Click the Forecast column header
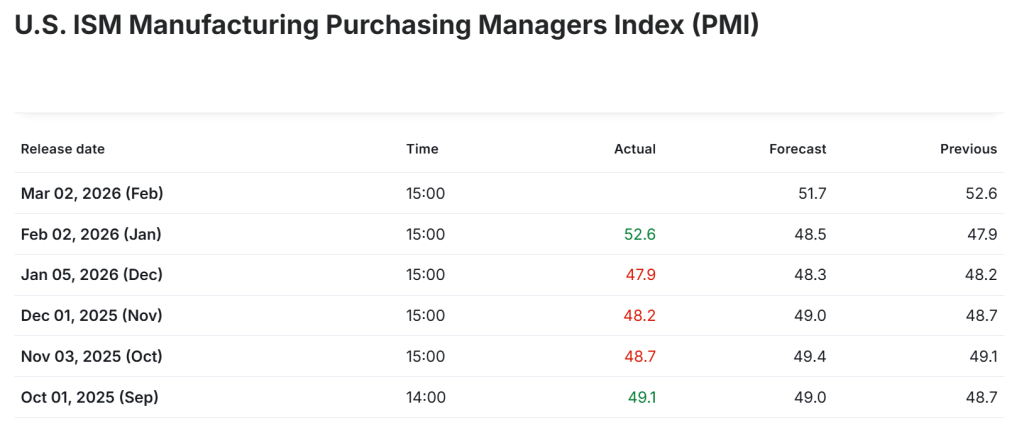 797,149
